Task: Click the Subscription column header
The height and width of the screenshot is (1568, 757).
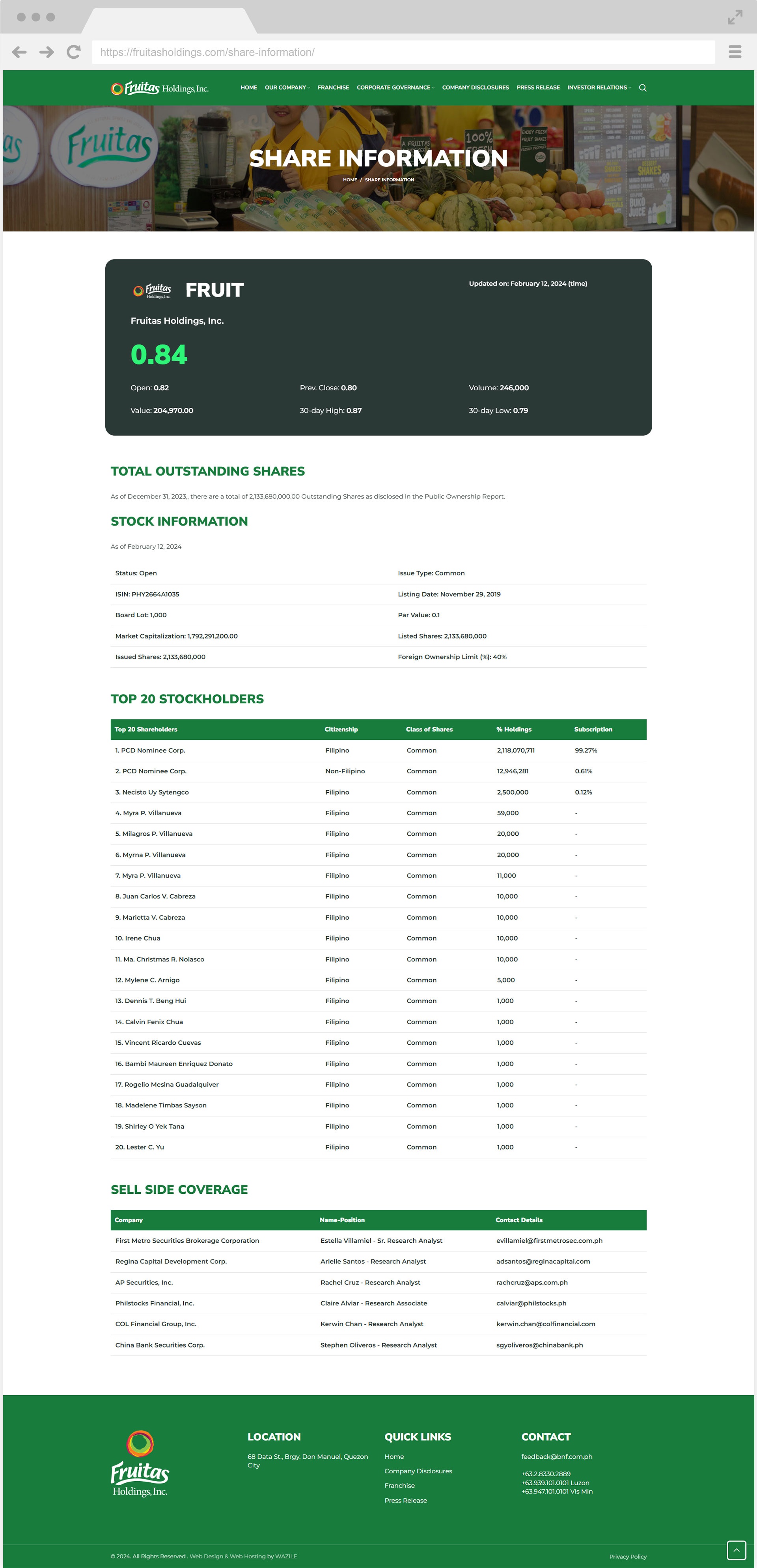Action: click(x=593, y=729)
